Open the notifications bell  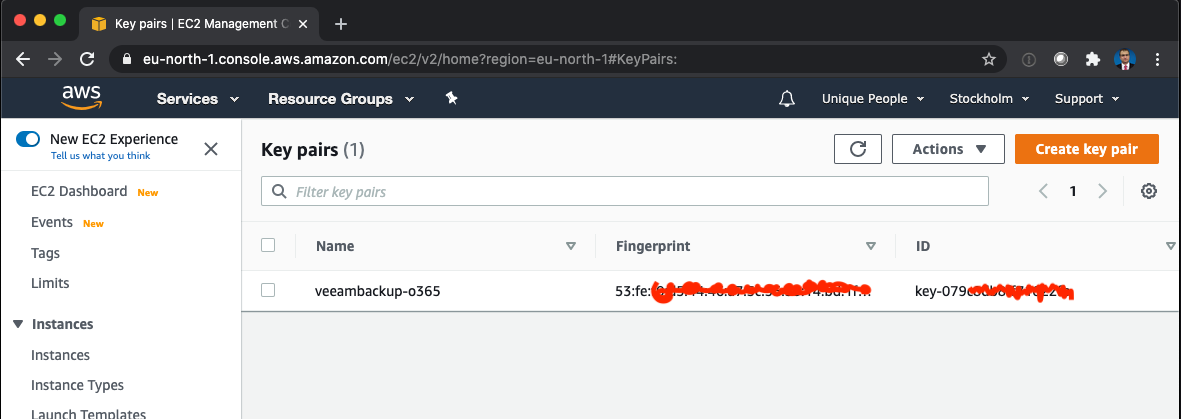[787, 99]
